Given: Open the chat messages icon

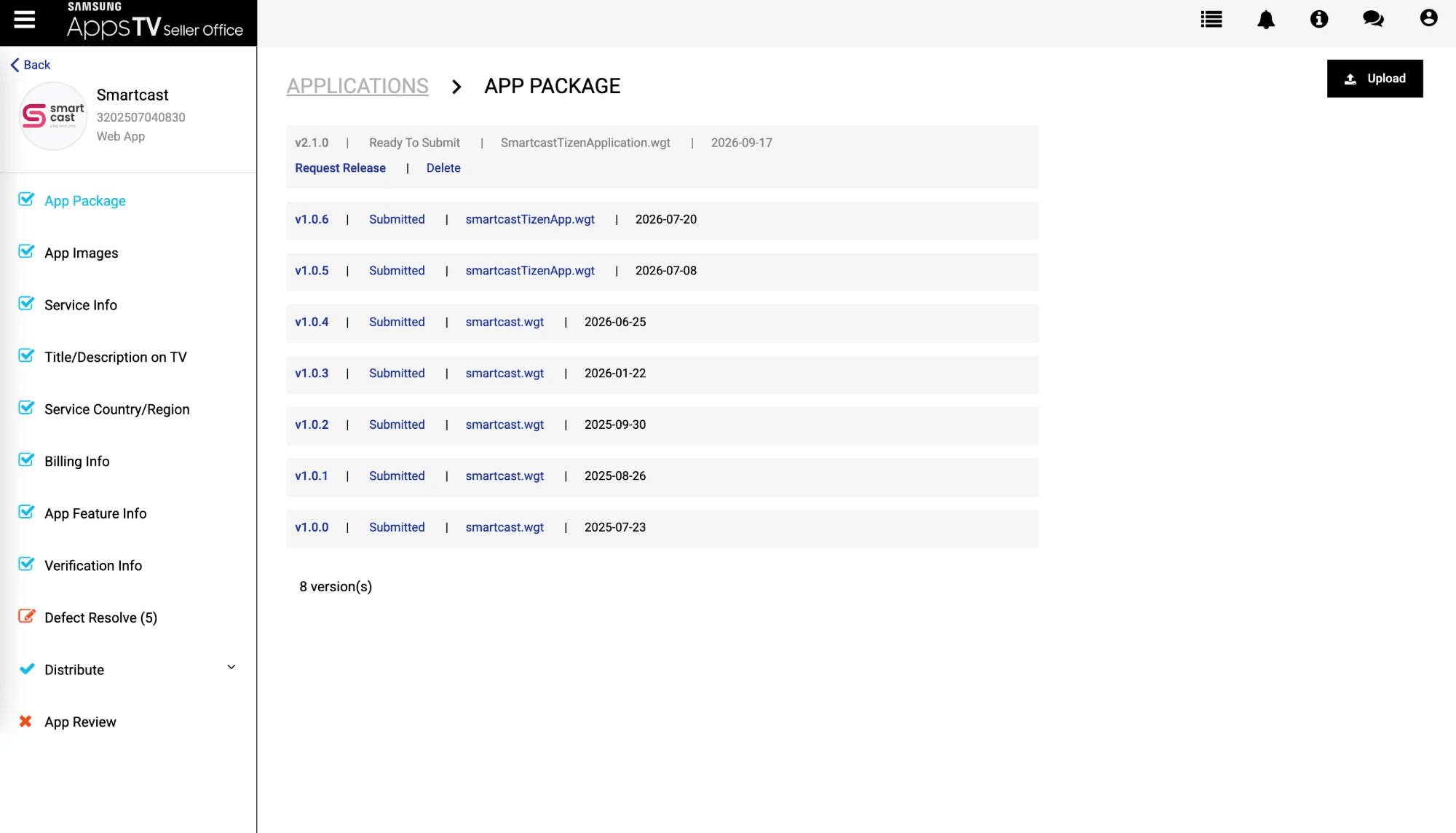Looking at the screenshot, I should point(1373,20).
